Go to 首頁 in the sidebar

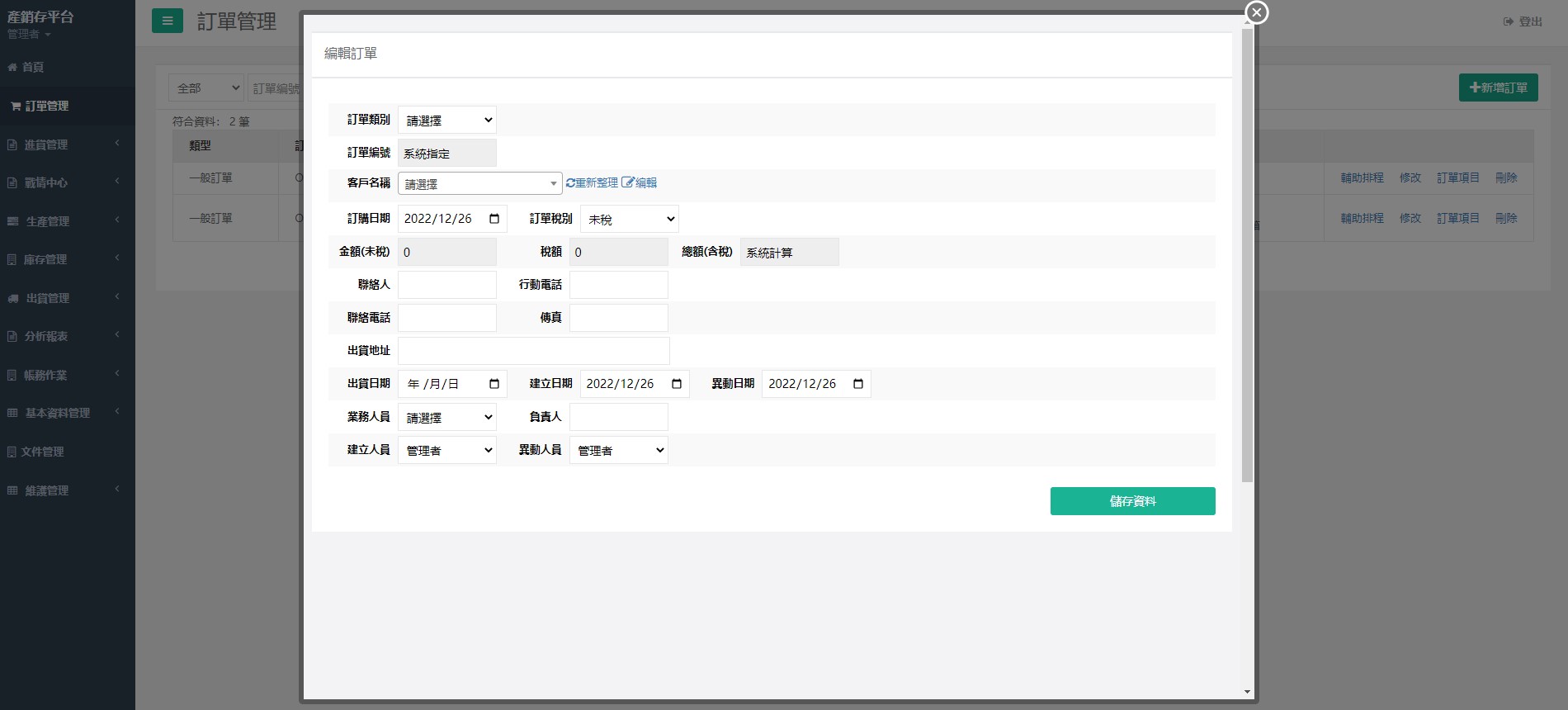tap(68, 67)
